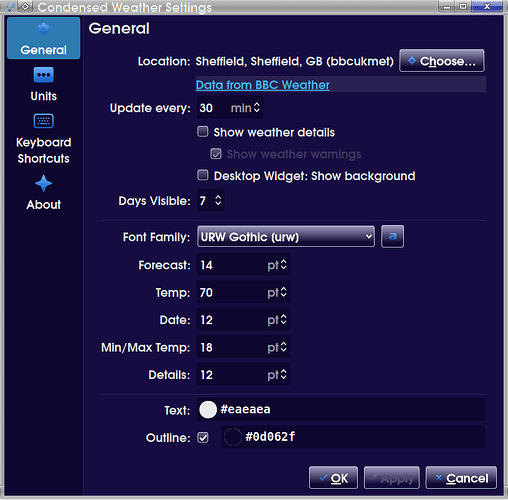Image resolution: width=508 pixels, height=500 pixels.
Task: Cancel the settings dialog
Action: 461,478
